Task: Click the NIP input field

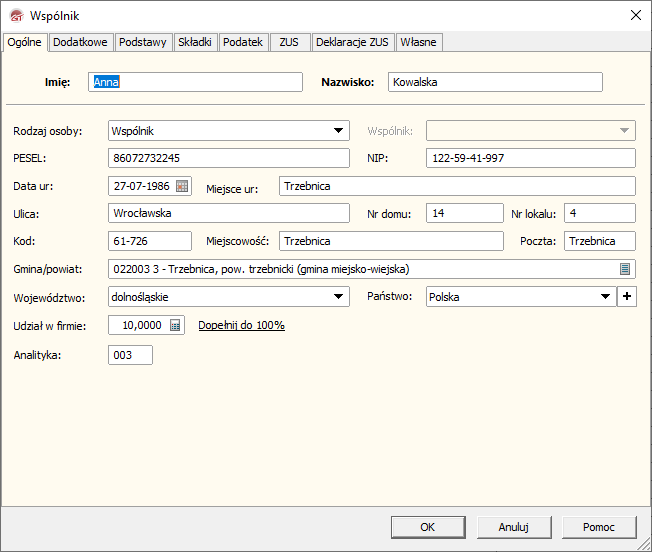Action: click(x=531, y=158)
